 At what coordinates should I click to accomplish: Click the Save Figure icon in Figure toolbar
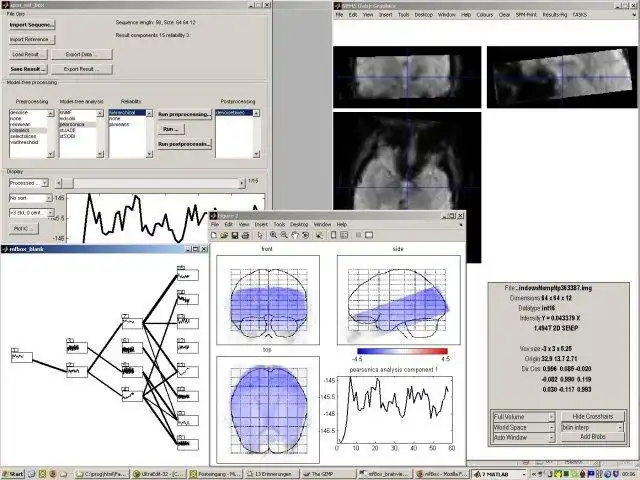click(234, 235)
